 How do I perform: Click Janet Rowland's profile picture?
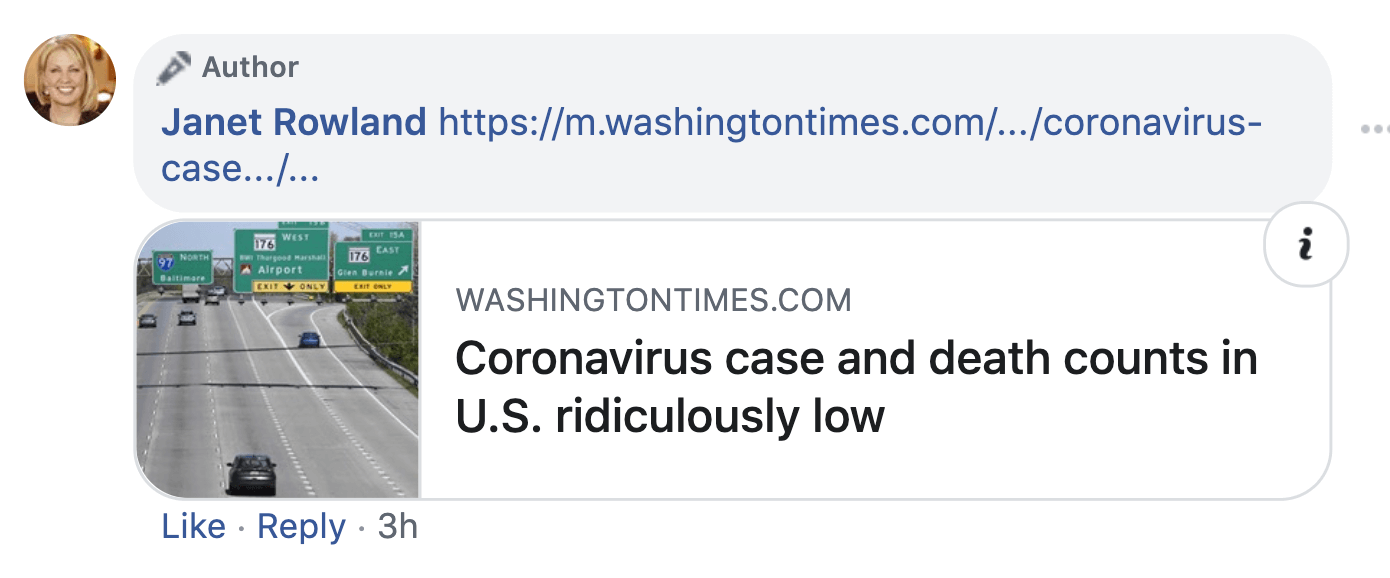tap(70, 80)
